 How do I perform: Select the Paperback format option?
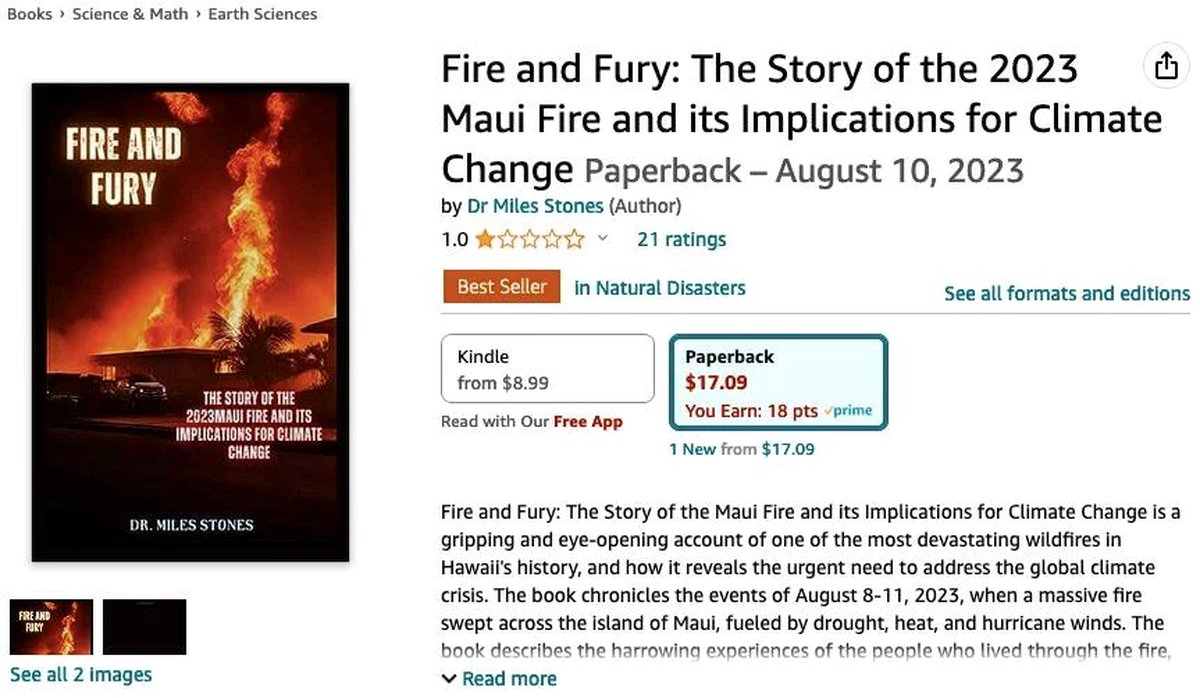pos(777,382)
